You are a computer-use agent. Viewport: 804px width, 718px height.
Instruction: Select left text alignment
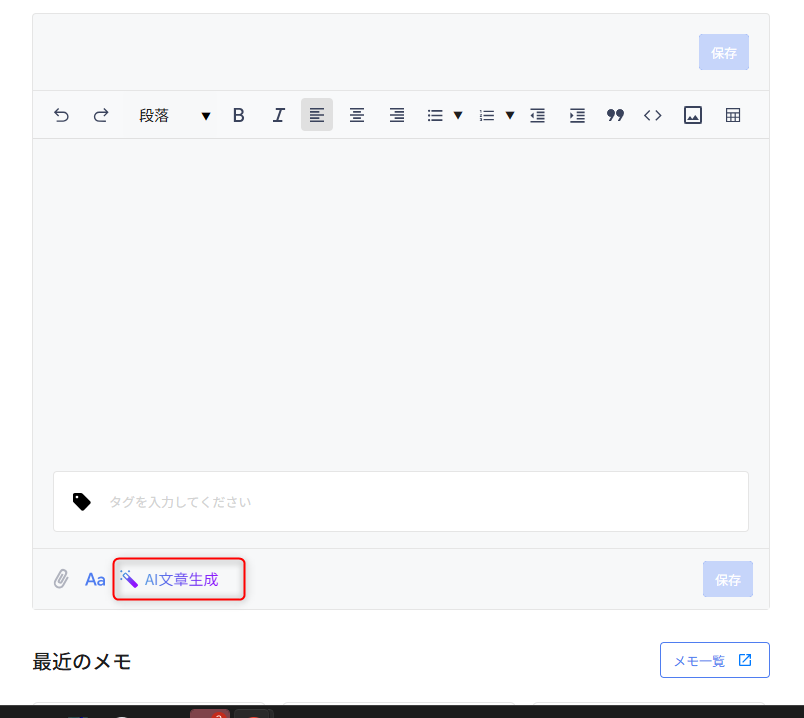[317, 115]
